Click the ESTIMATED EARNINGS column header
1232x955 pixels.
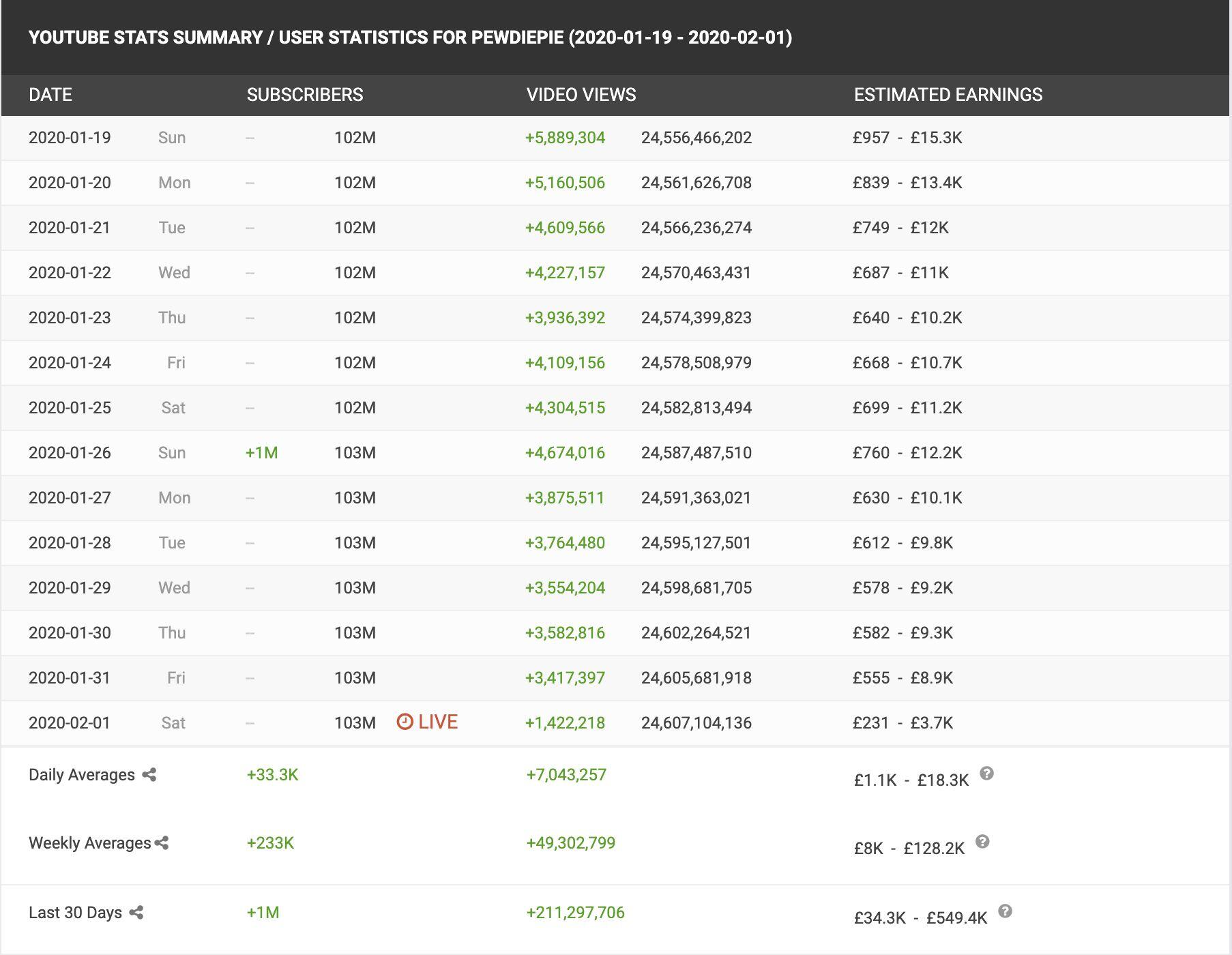point(948,95)
